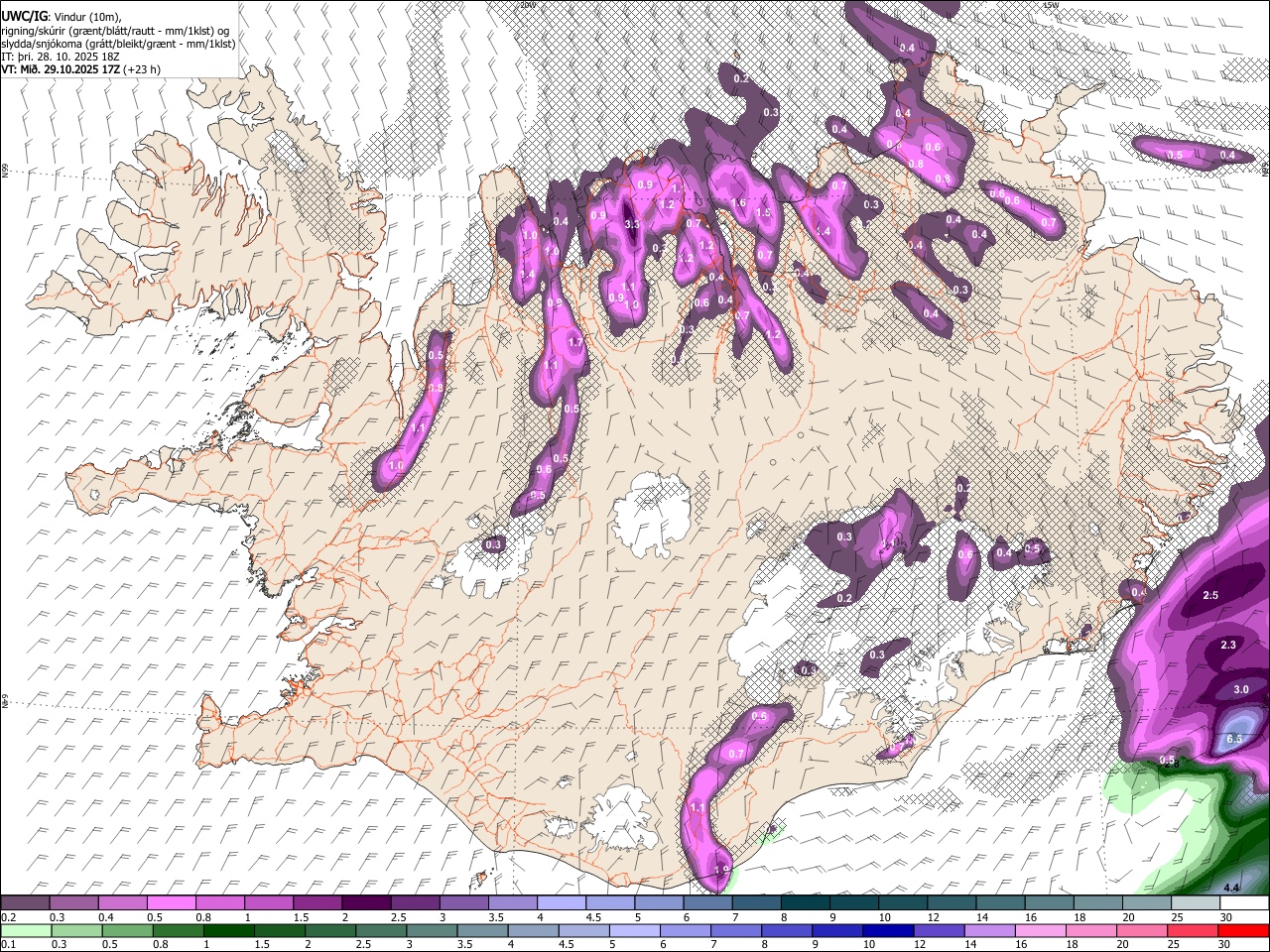Click the upper legend label '0.2'
Viewport: 1270px width, 952px height.
[x=7, y=917]
